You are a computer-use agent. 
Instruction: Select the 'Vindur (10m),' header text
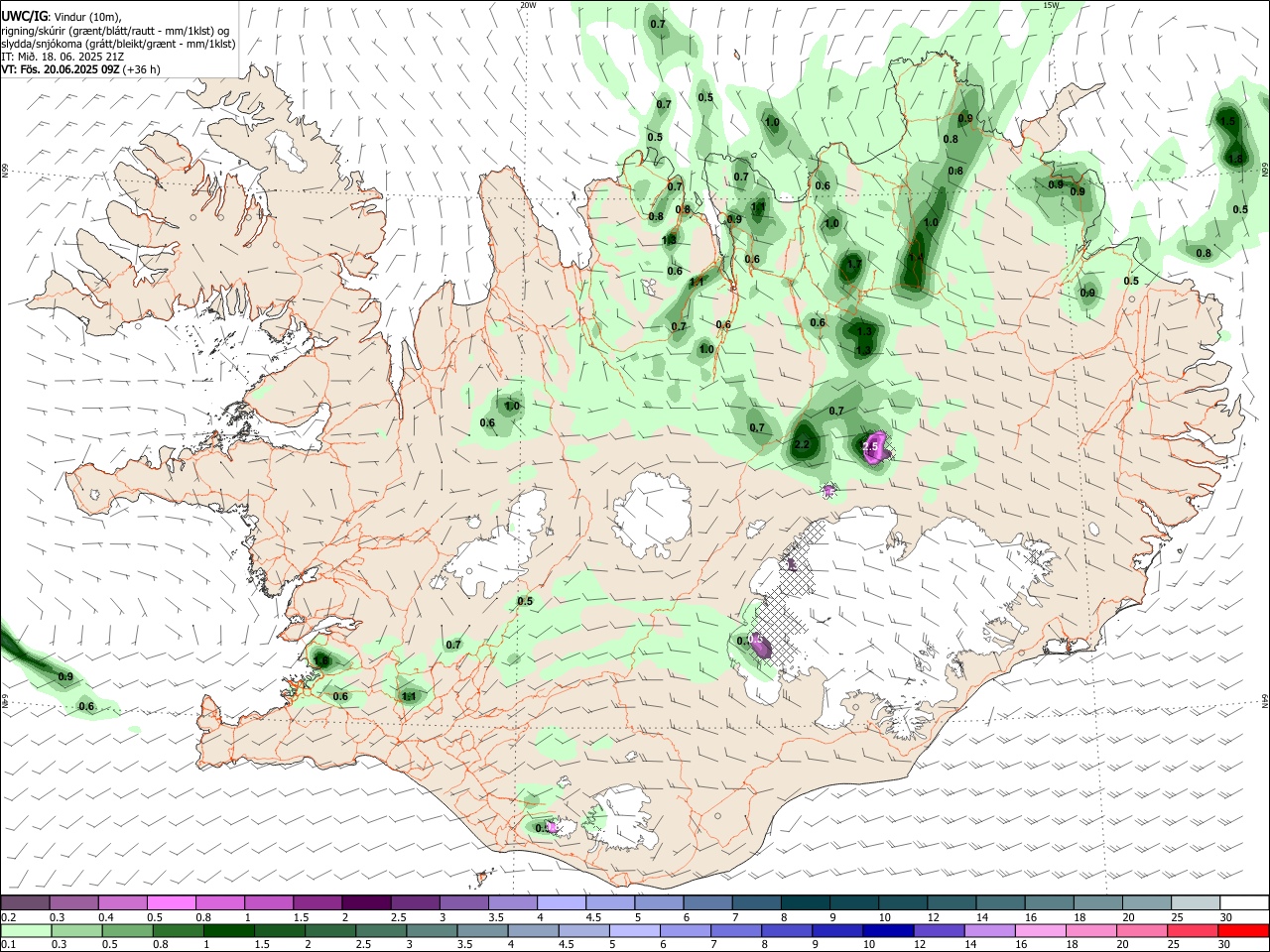click(86, 17)
